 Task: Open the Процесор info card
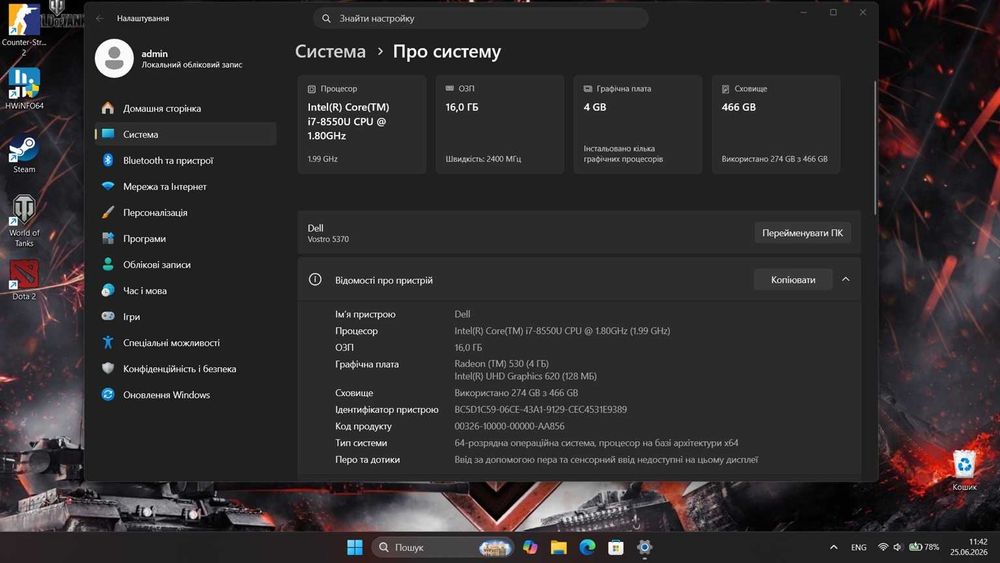362,124
